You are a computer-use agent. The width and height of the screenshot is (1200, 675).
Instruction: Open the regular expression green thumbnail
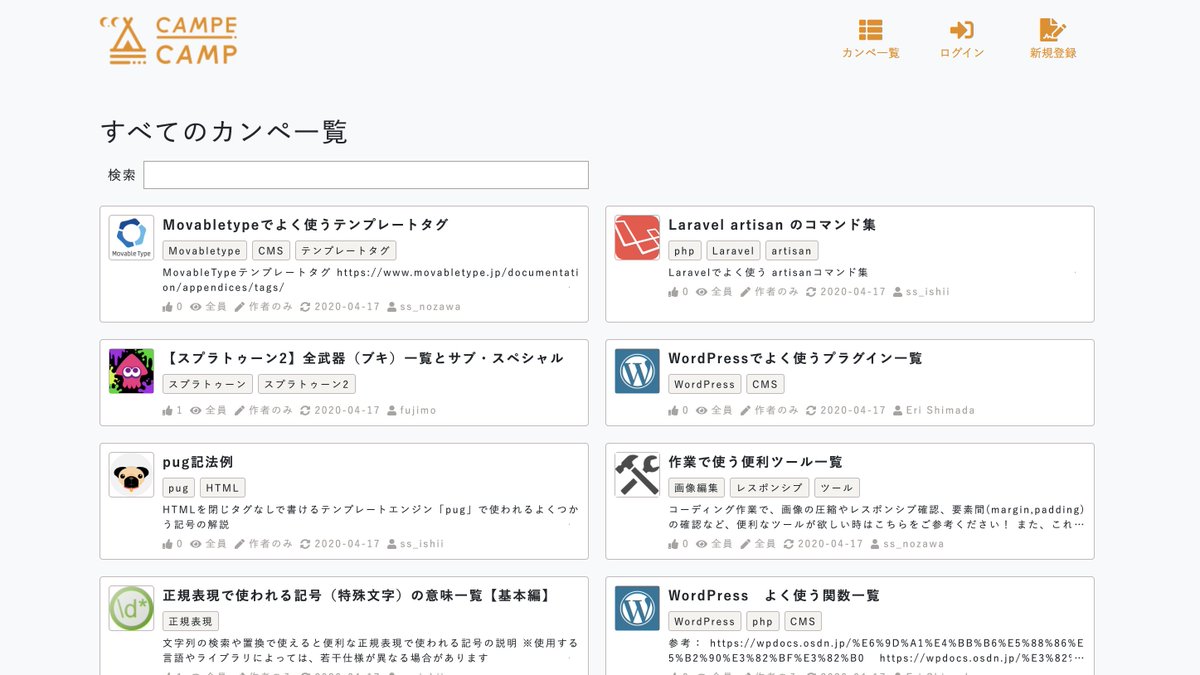(x=132, y=608)
